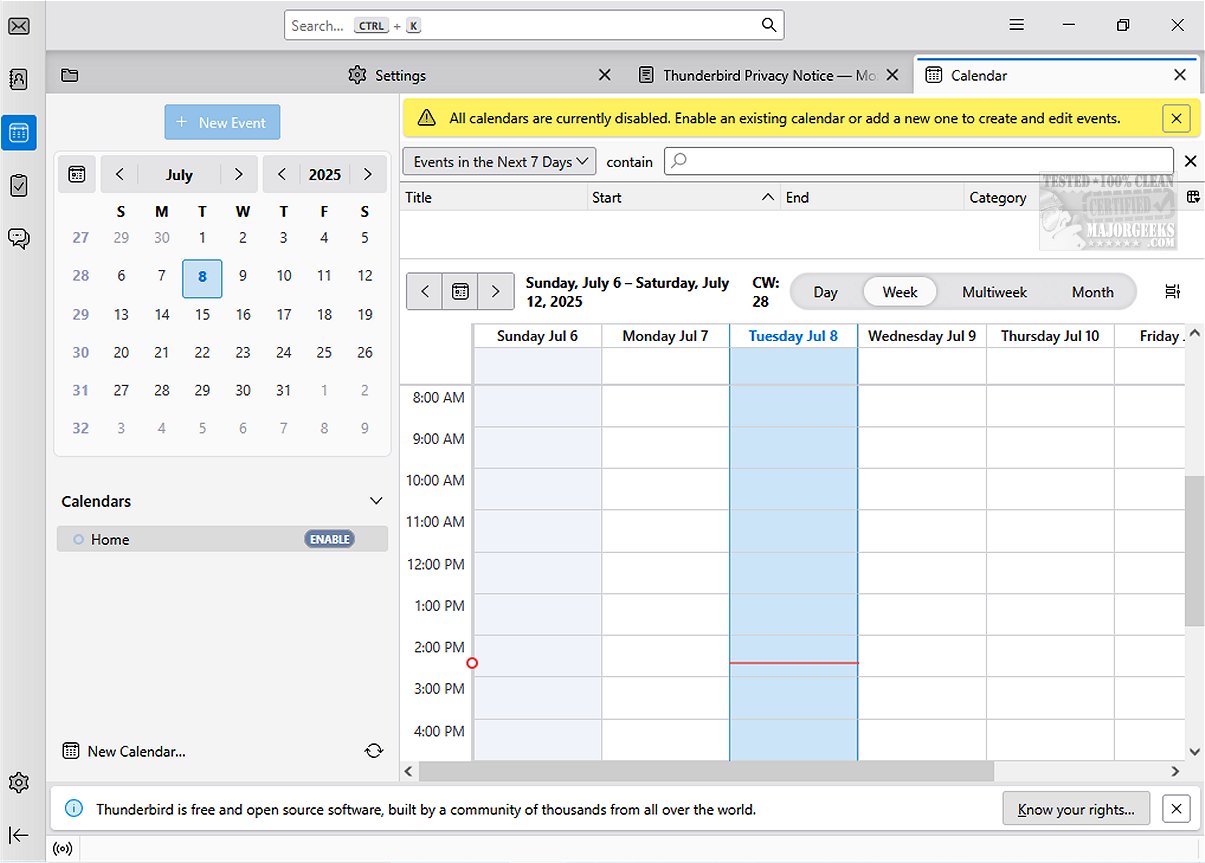Image resolution: width=1205 pixels, height=863 pixels.
Task: Go to previous month in mini calendar
Action: tap(120, 174)
